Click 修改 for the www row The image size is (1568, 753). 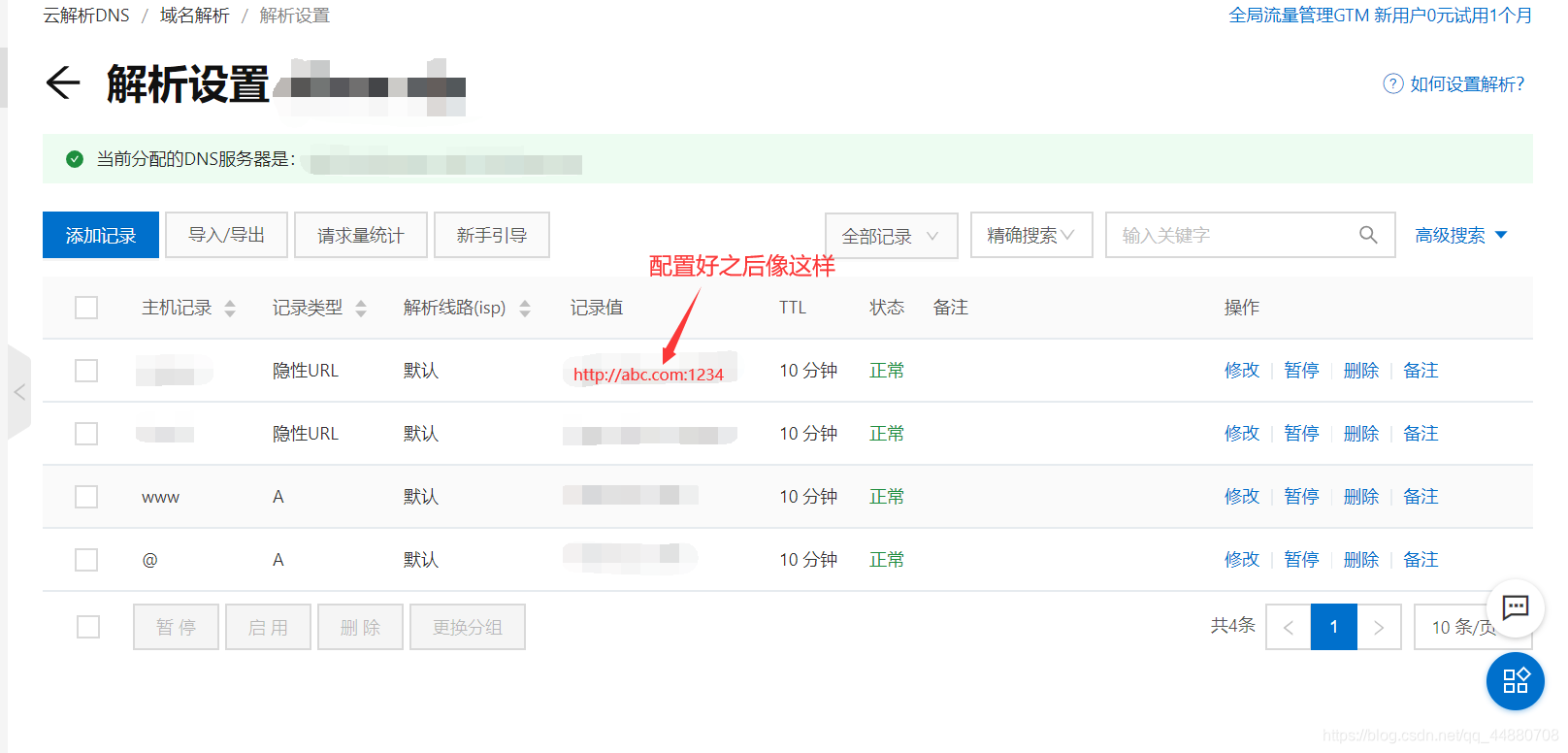coord(1242,497)
